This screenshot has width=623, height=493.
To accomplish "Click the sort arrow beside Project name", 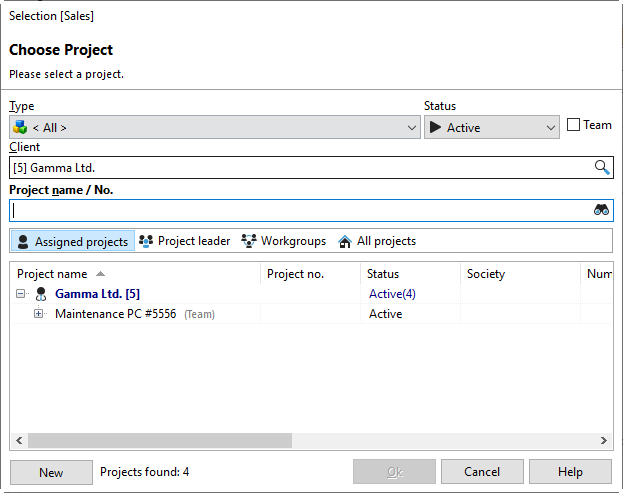I will pos(100,274).
